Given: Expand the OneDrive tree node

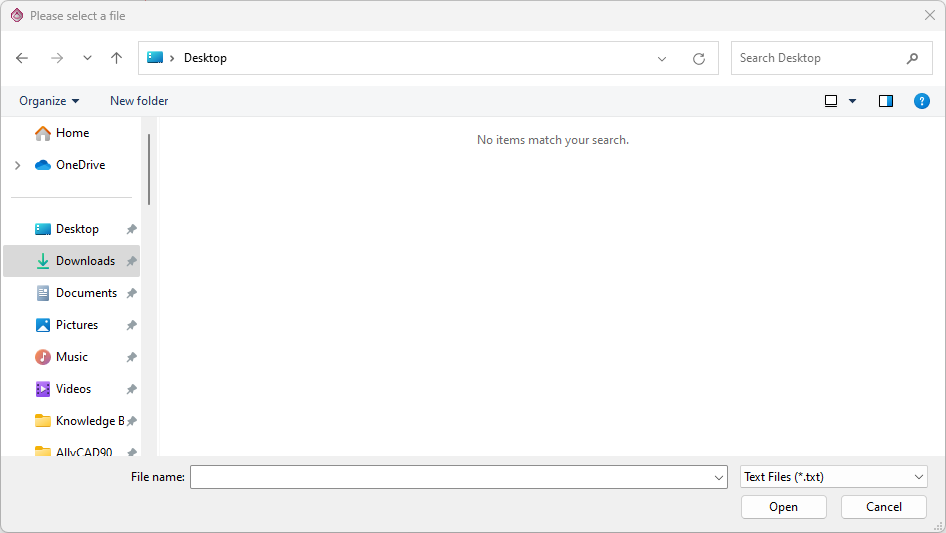Looking at the screenshot, I should coord(17,165).
